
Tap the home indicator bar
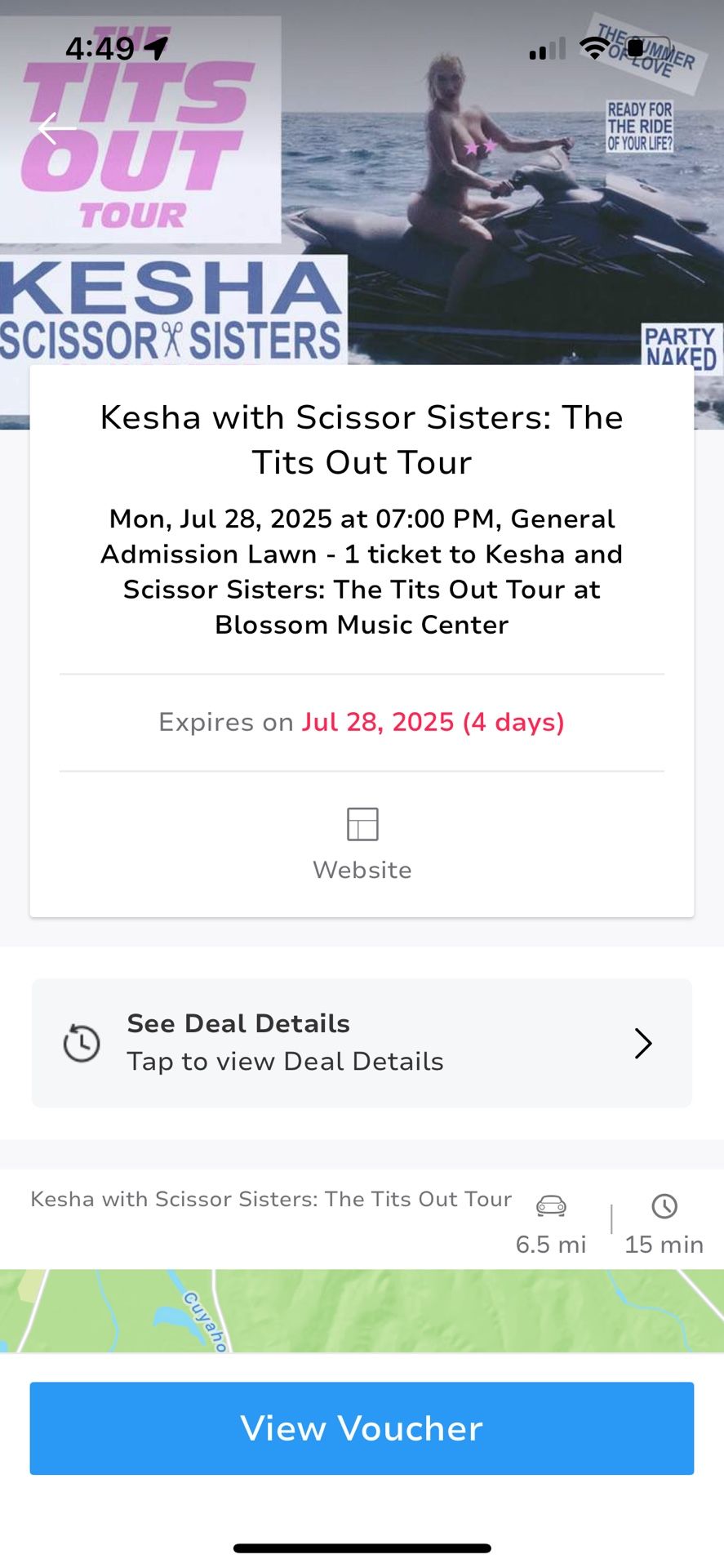(x=362, y=1548)
